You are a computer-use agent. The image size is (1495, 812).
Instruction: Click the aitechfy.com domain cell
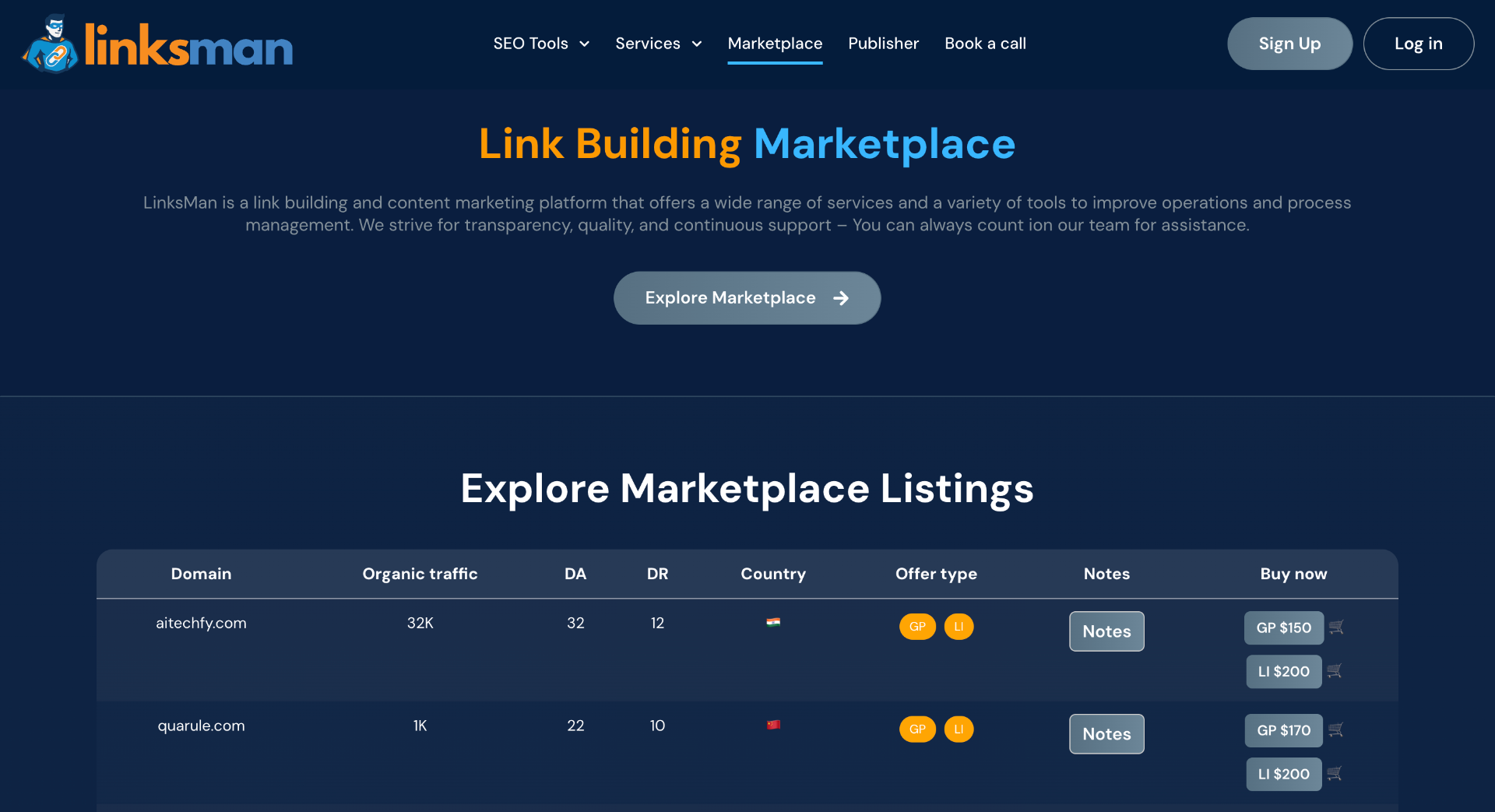pyautogui.click(x=201, y=623)
